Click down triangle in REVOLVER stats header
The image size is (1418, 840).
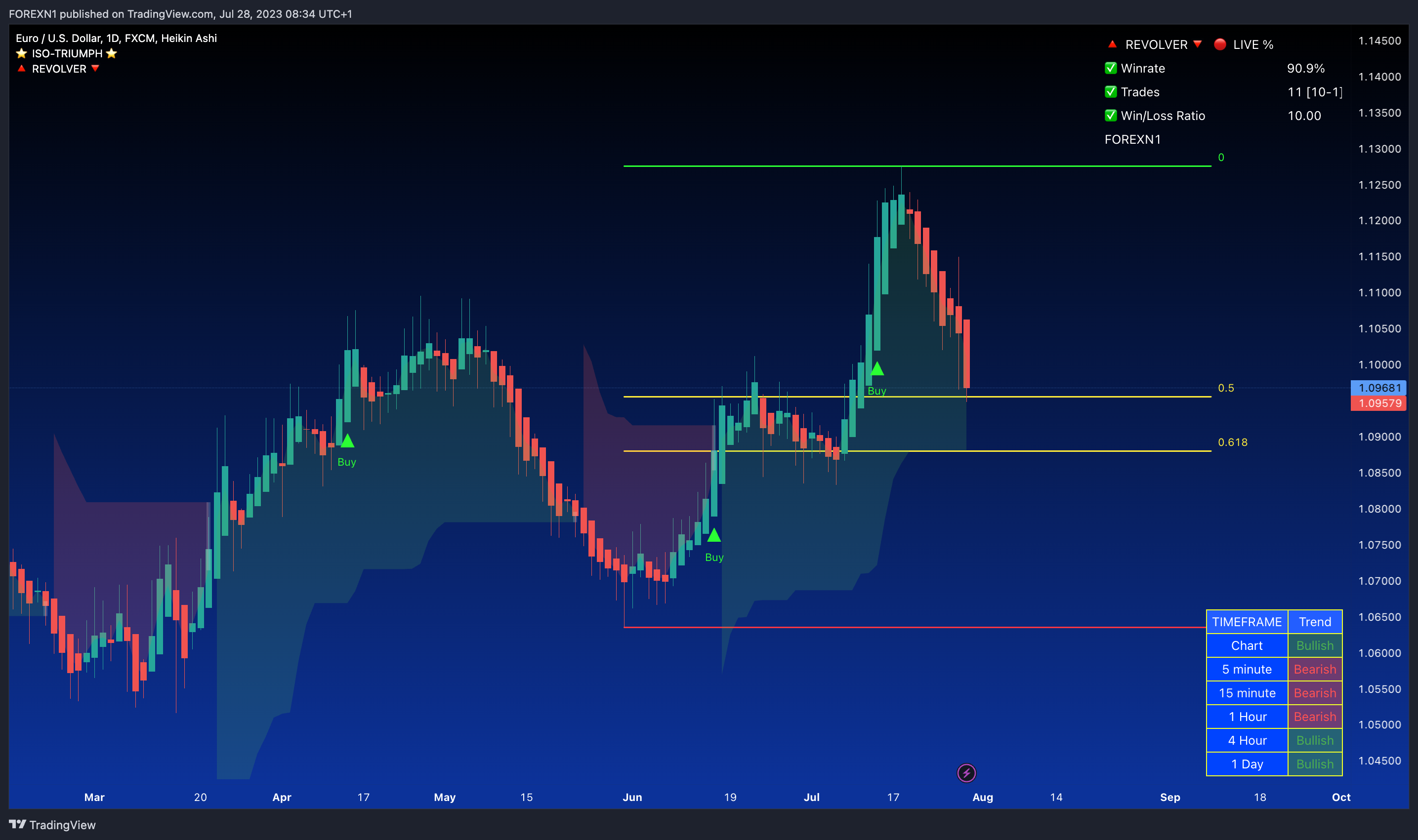(1197, 44)
